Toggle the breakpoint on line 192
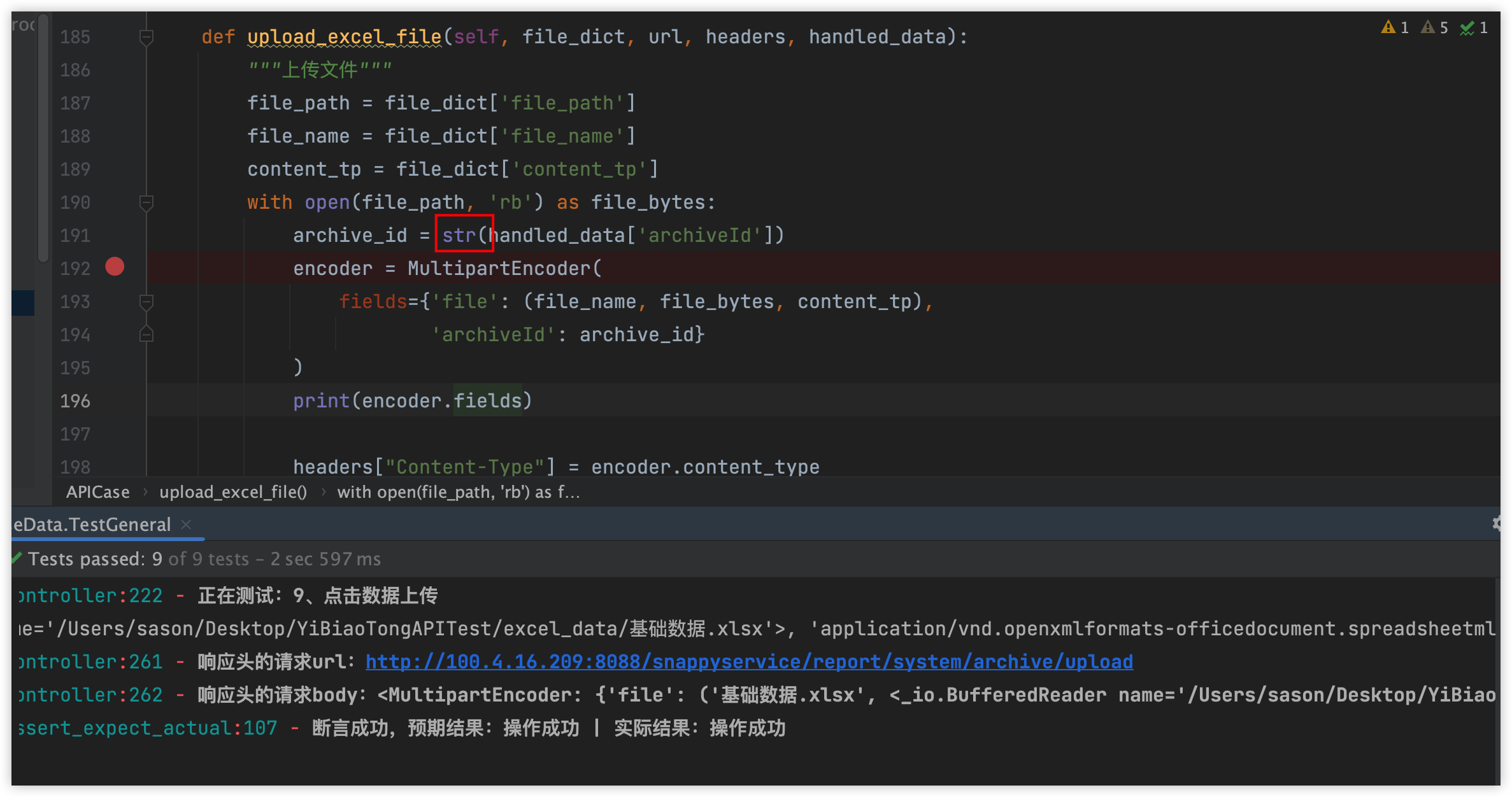 115,267
